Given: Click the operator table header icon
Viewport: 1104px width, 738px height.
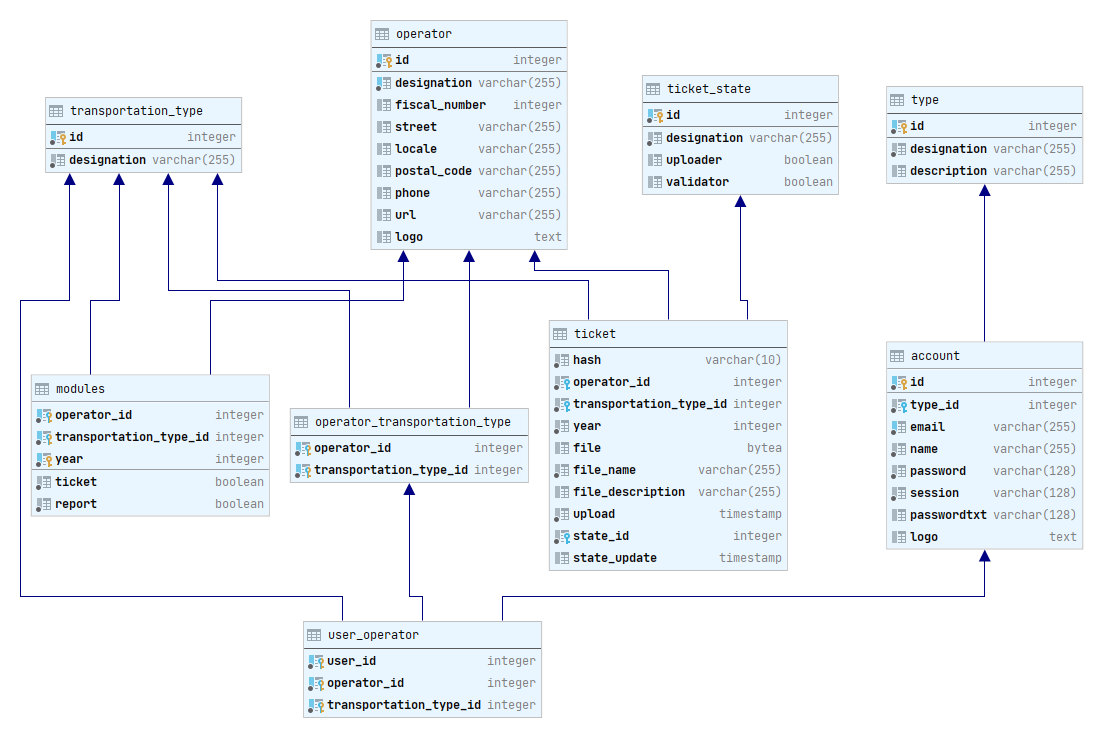Looking at the screenshot, I should click(383, 34).
